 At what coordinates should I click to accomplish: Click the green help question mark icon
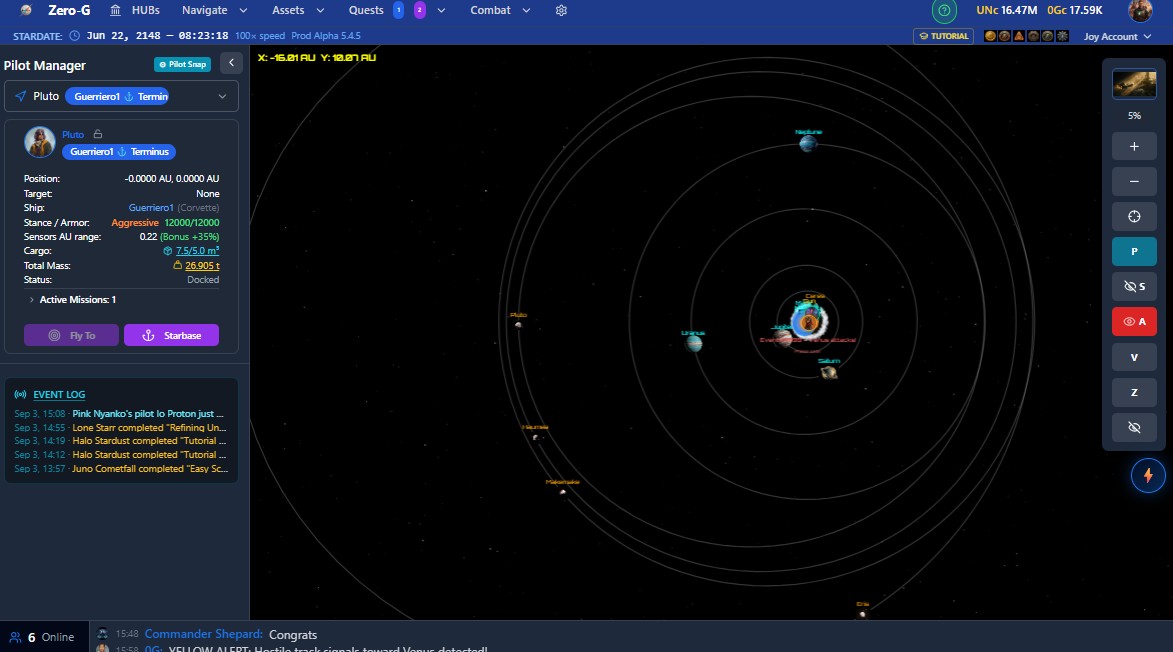pyautogui.click(x=944, y=10)
